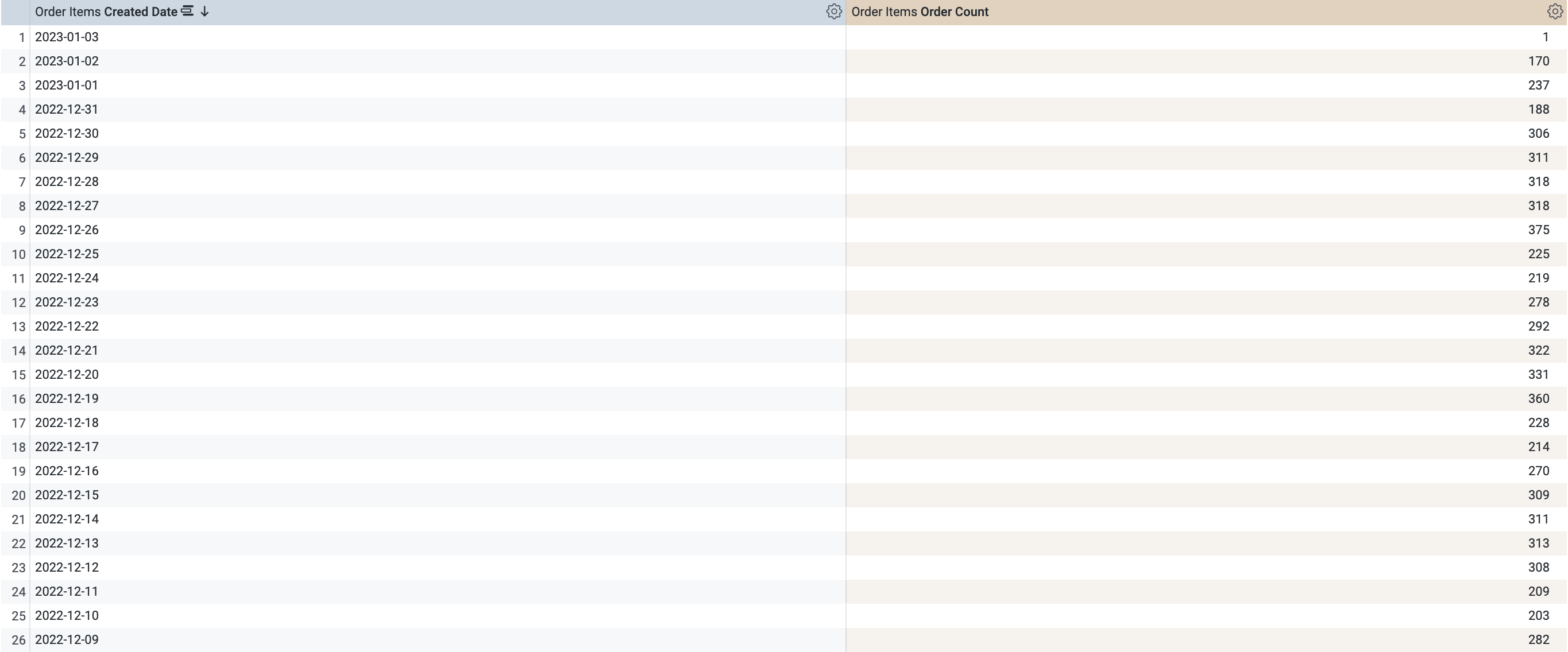Click order count 311 for 2022-12-29
Screen dimensions: 1568x652
click(x=1539, y=157)
